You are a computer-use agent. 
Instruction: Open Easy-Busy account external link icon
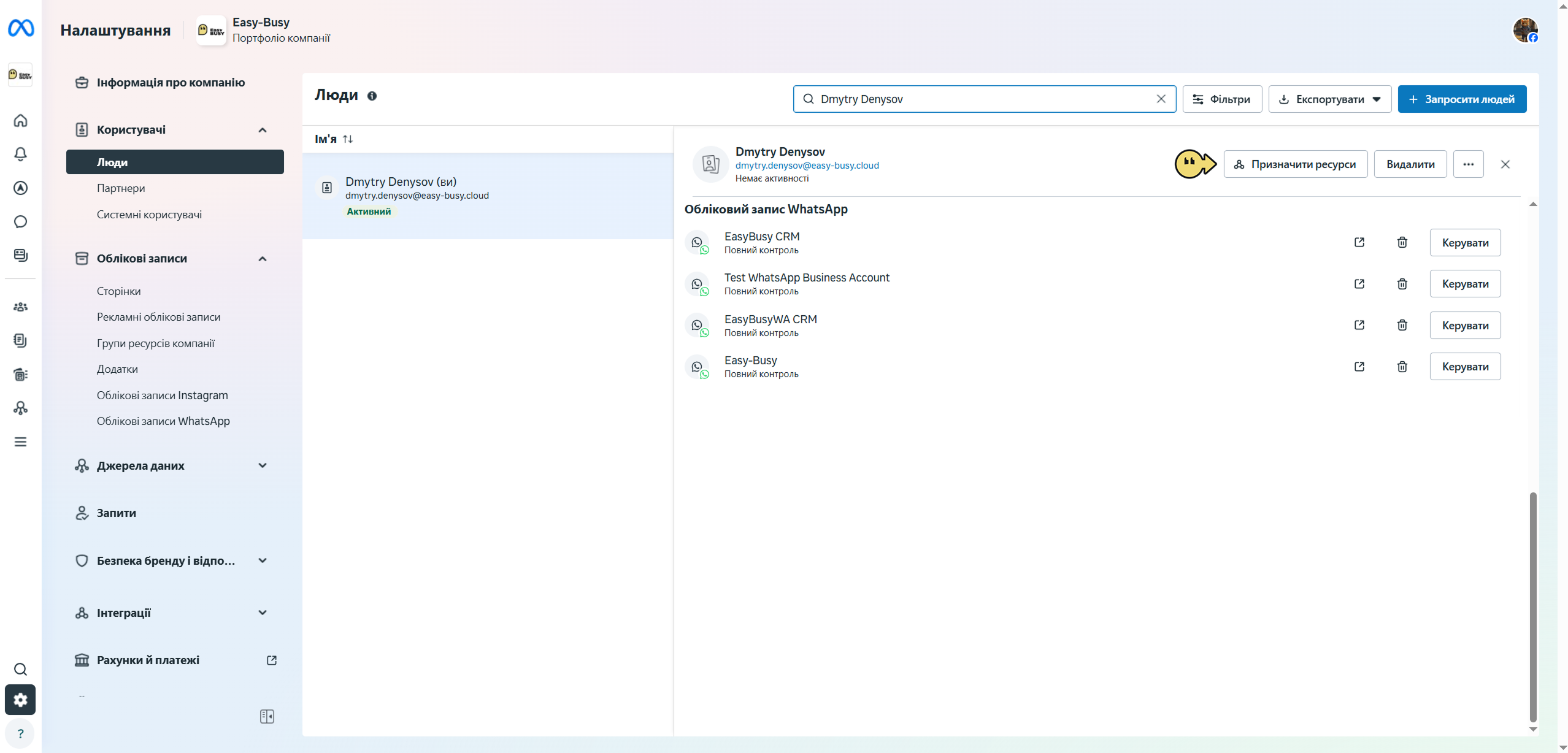point(1359,367)
